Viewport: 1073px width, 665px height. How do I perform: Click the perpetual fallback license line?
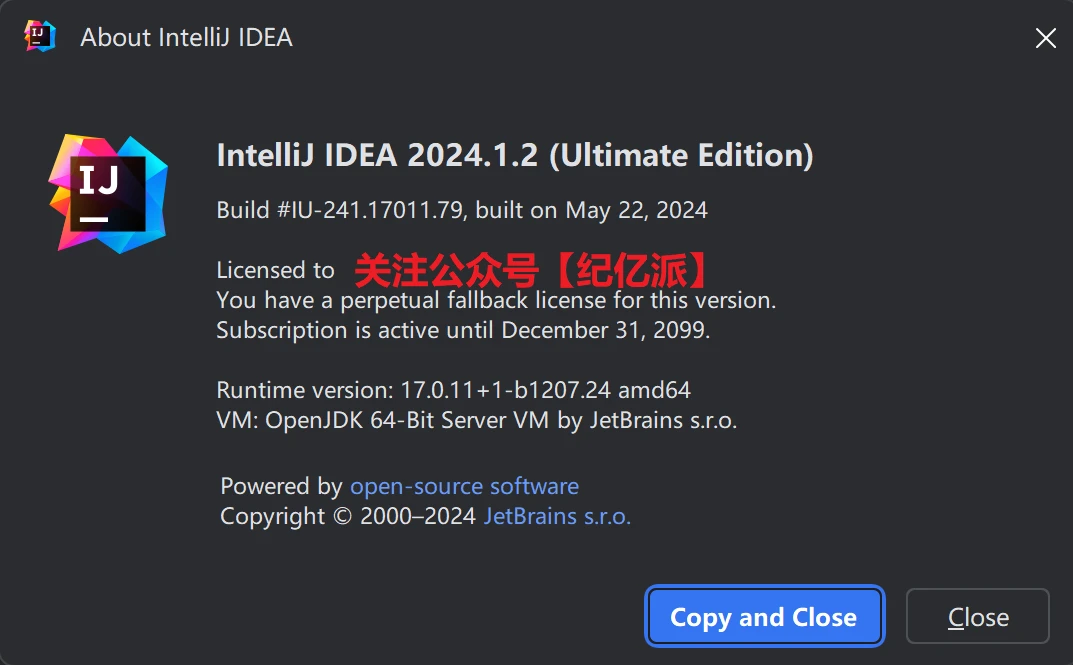(x=496, y=300)
